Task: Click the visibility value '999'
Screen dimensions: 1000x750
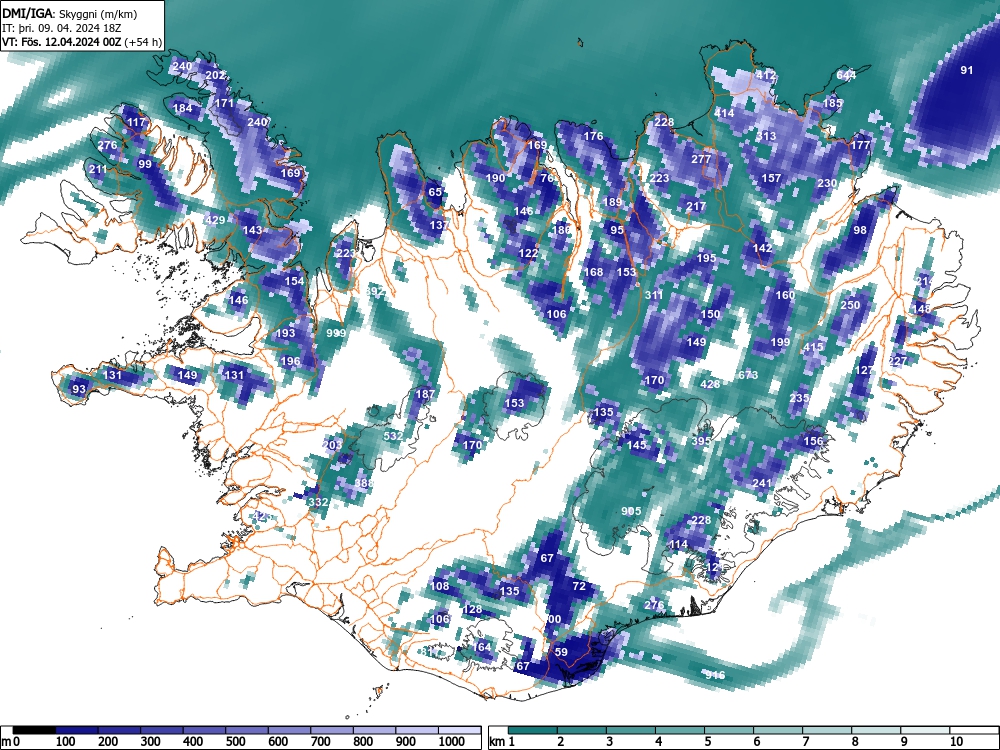Action: click(336, 333)
